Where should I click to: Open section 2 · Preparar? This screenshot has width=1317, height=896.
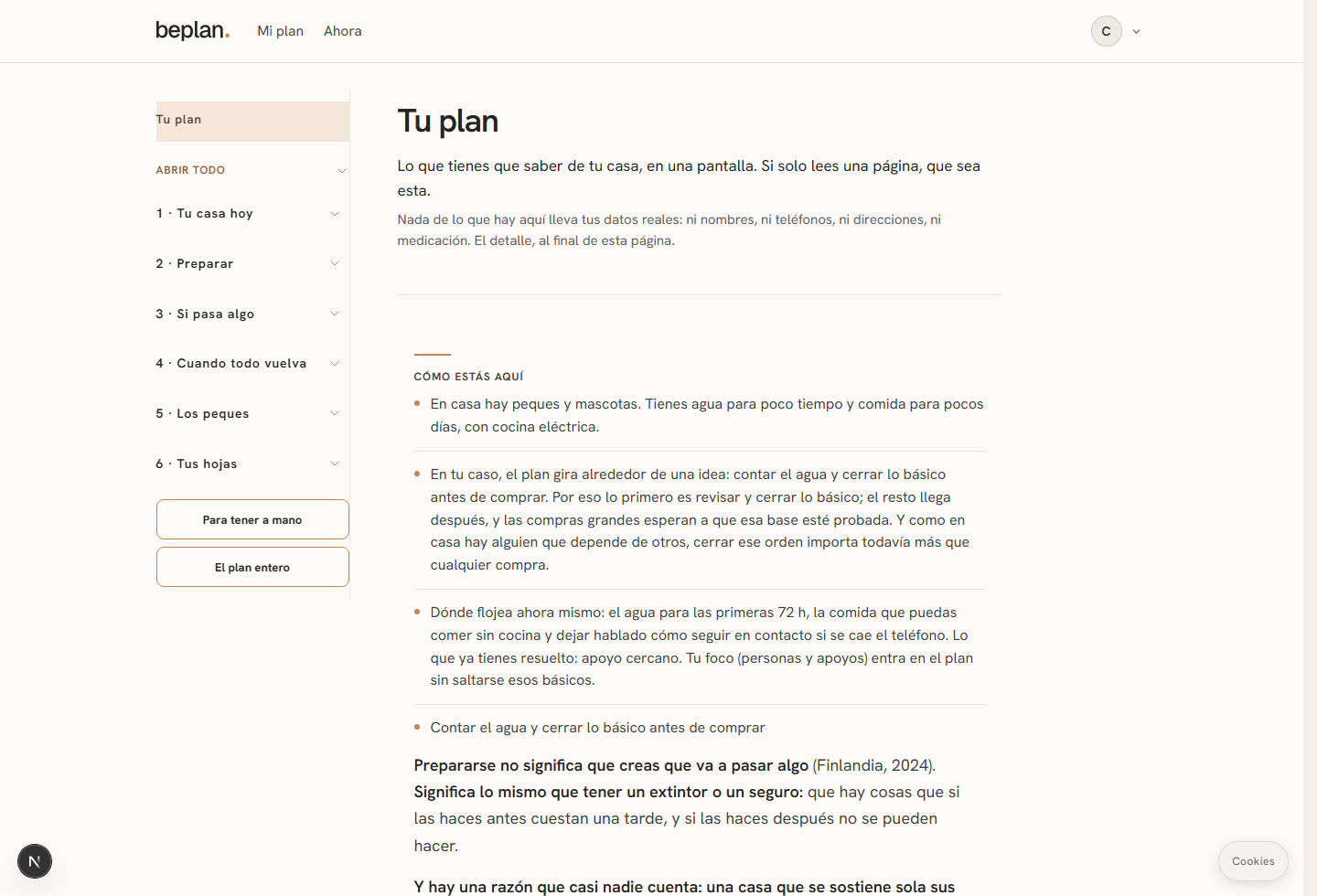click(x=194, y=263)
